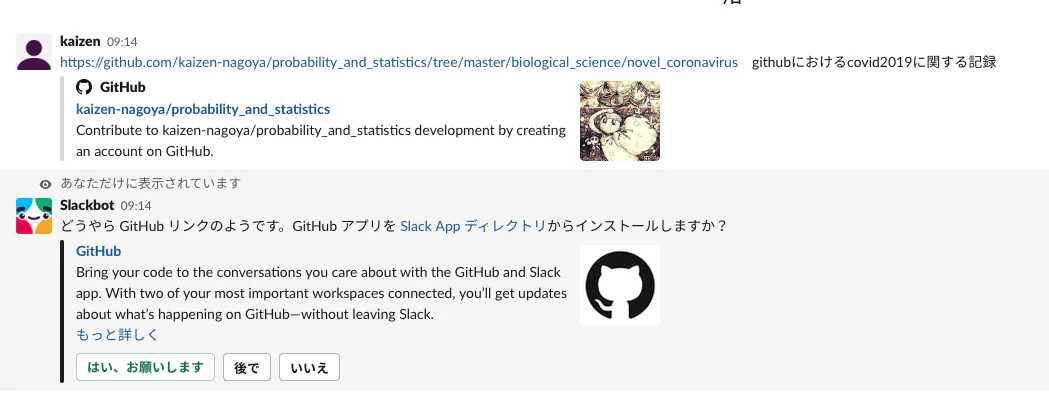Open the Slack App ディレクトリ link
Screen dimensions: 1049x396
click(473, 226)
